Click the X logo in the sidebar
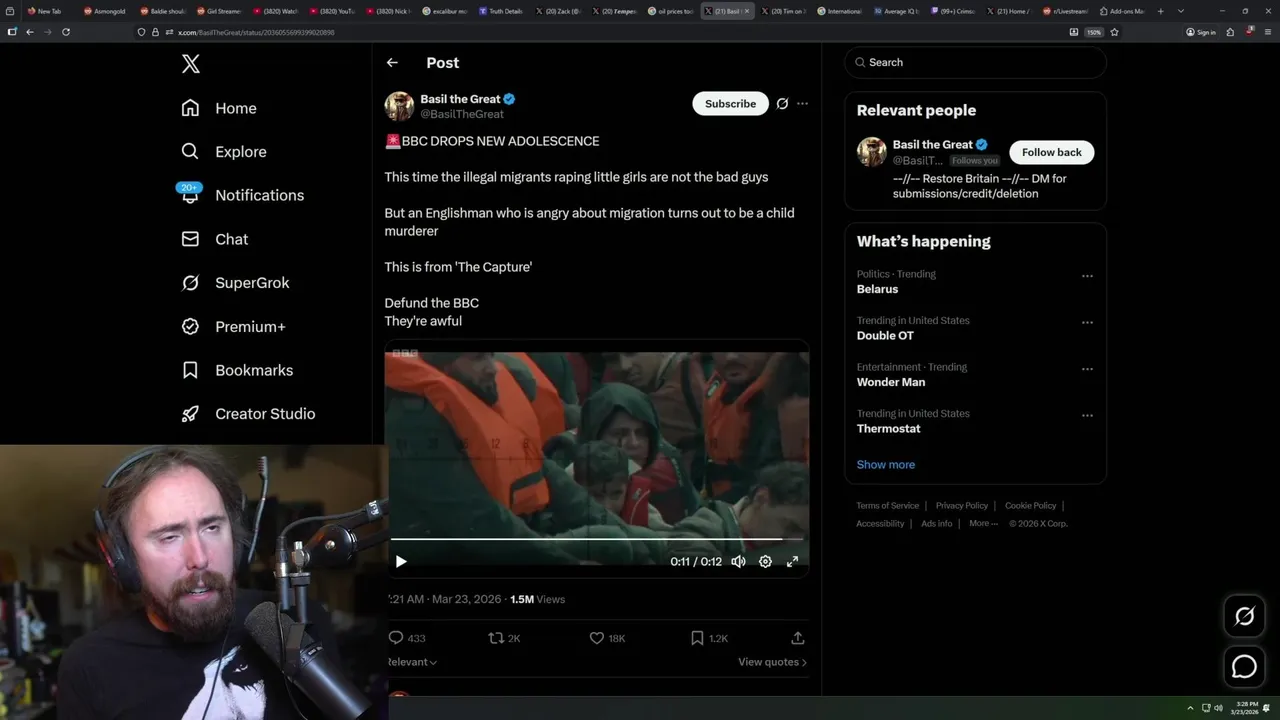The width and height of the screenshot is (1280, 720). pos(191,64)
